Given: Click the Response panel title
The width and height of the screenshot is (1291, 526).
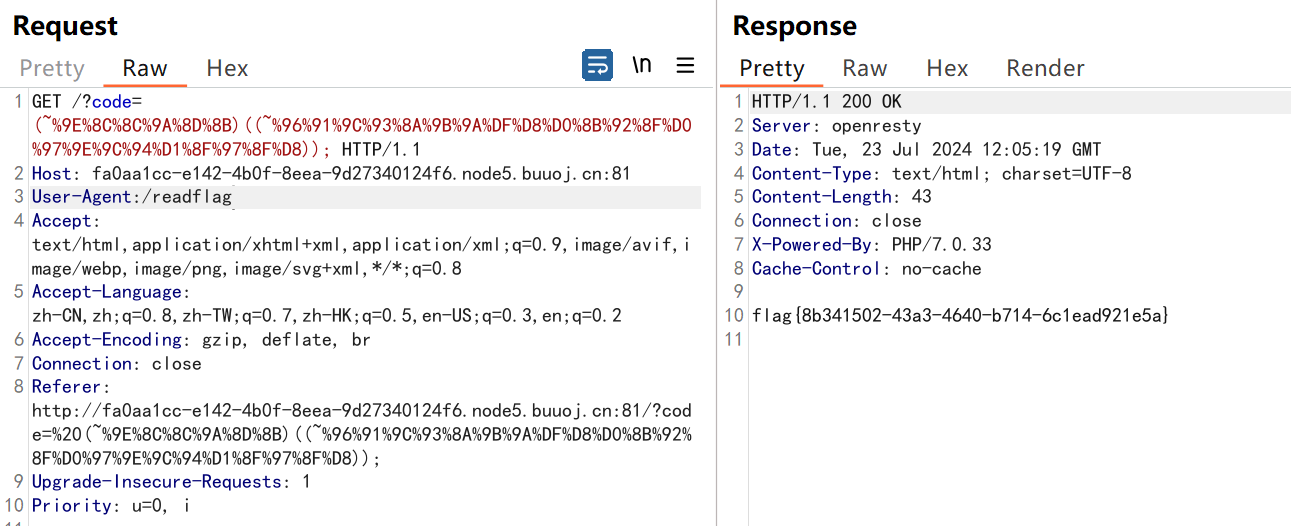Looking at the screenshot, I should pyautogui.click(x=795, y=25).
